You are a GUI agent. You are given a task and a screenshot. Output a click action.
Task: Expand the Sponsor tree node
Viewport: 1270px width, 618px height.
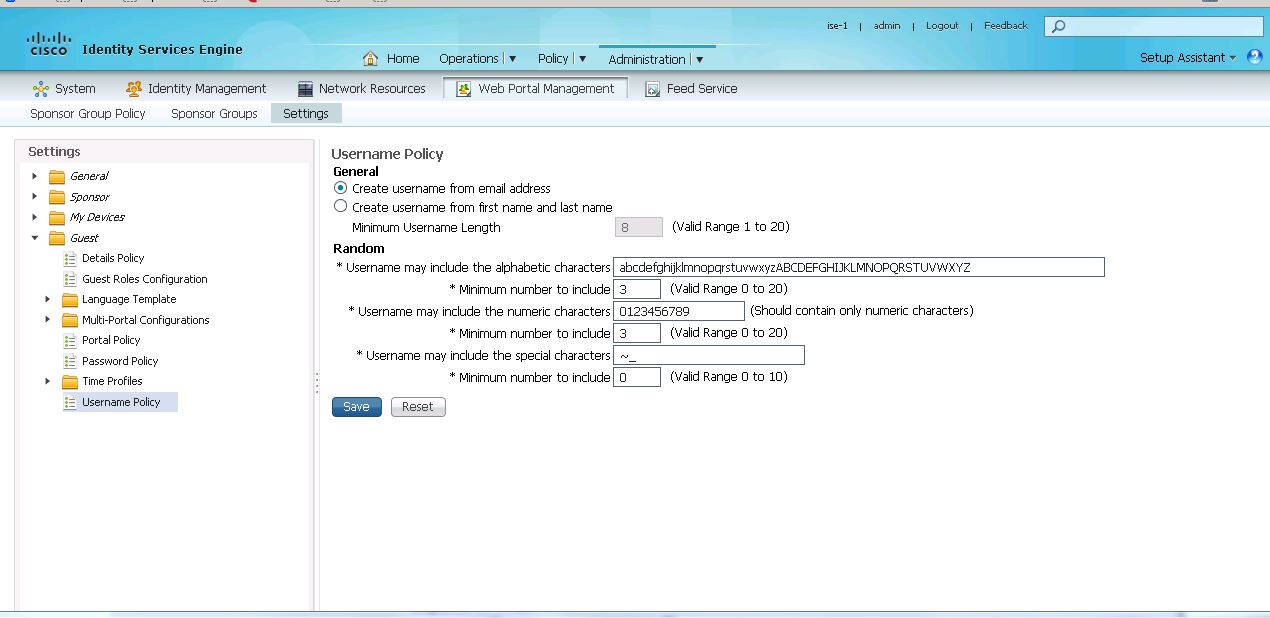point(35,197)
